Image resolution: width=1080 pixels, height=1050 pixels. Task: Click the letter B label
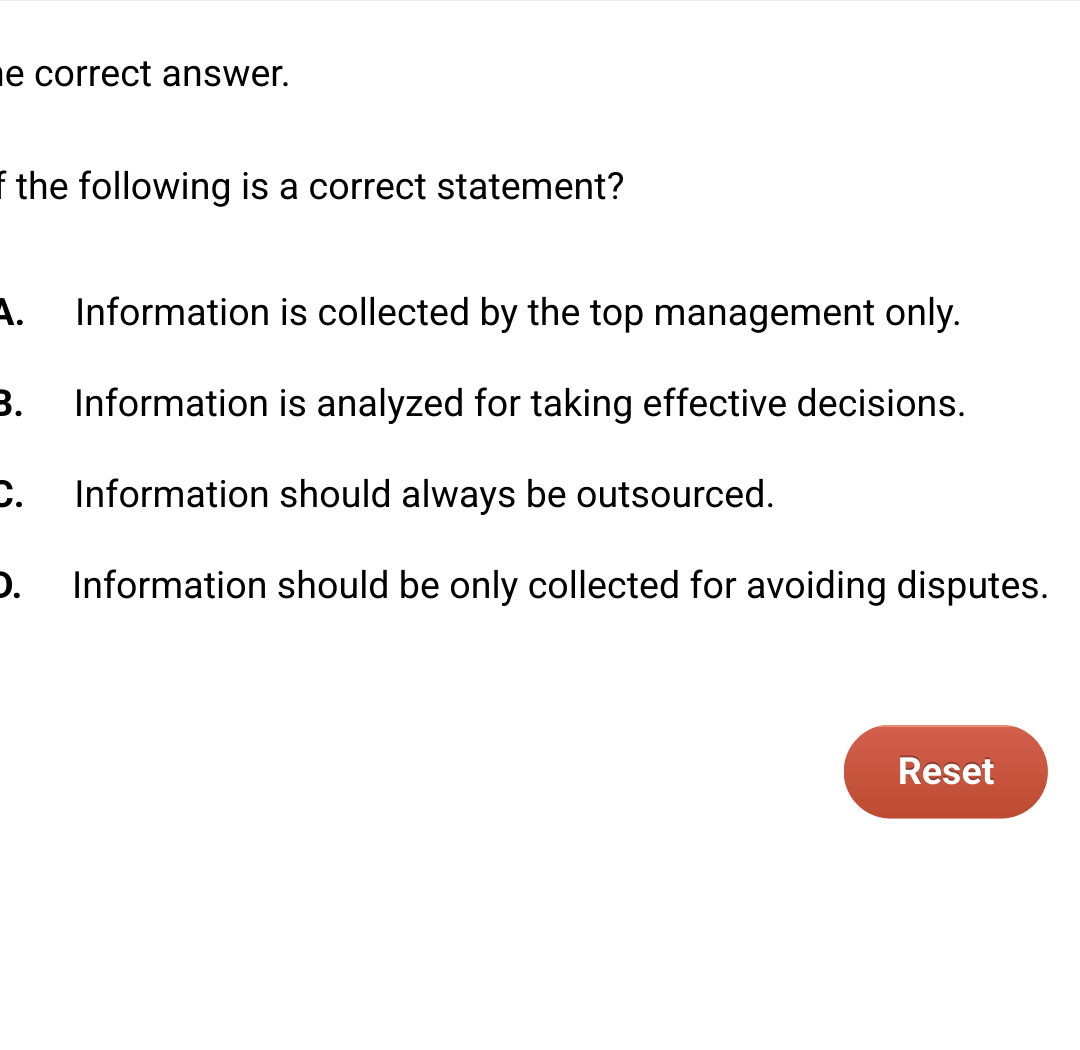(7, 404)
